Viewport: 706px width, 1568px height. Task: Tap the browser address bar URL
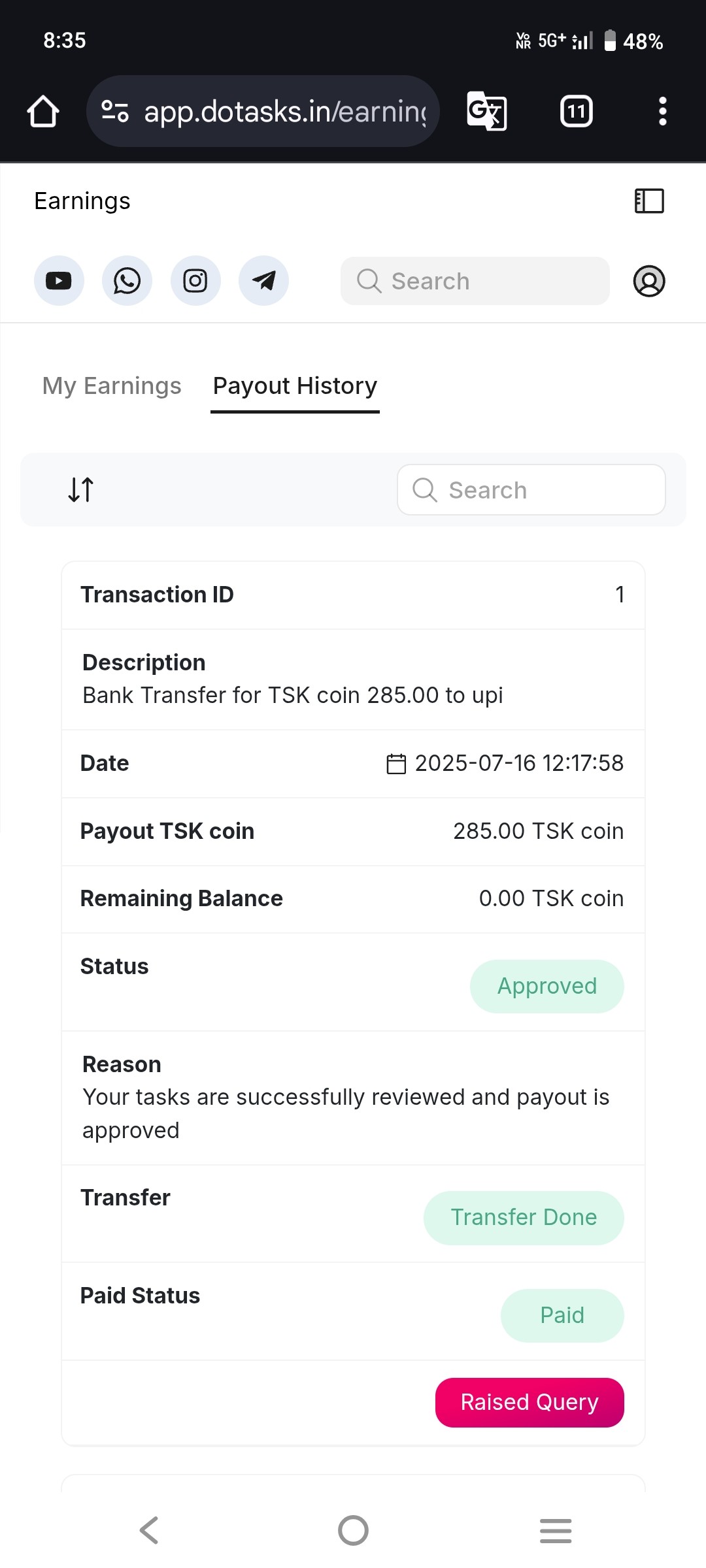(284, 111)
